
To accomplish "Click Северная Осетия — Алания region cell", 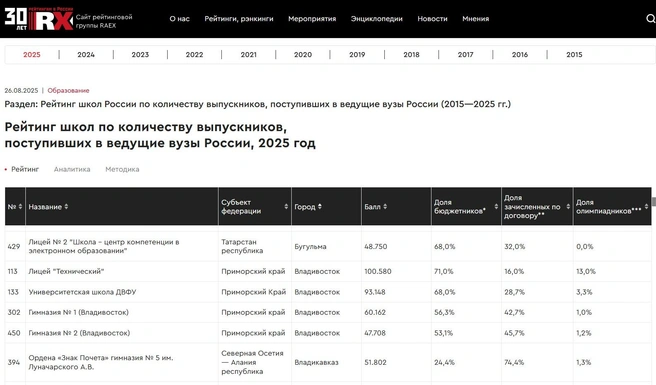I will click(x=252, y=362).
